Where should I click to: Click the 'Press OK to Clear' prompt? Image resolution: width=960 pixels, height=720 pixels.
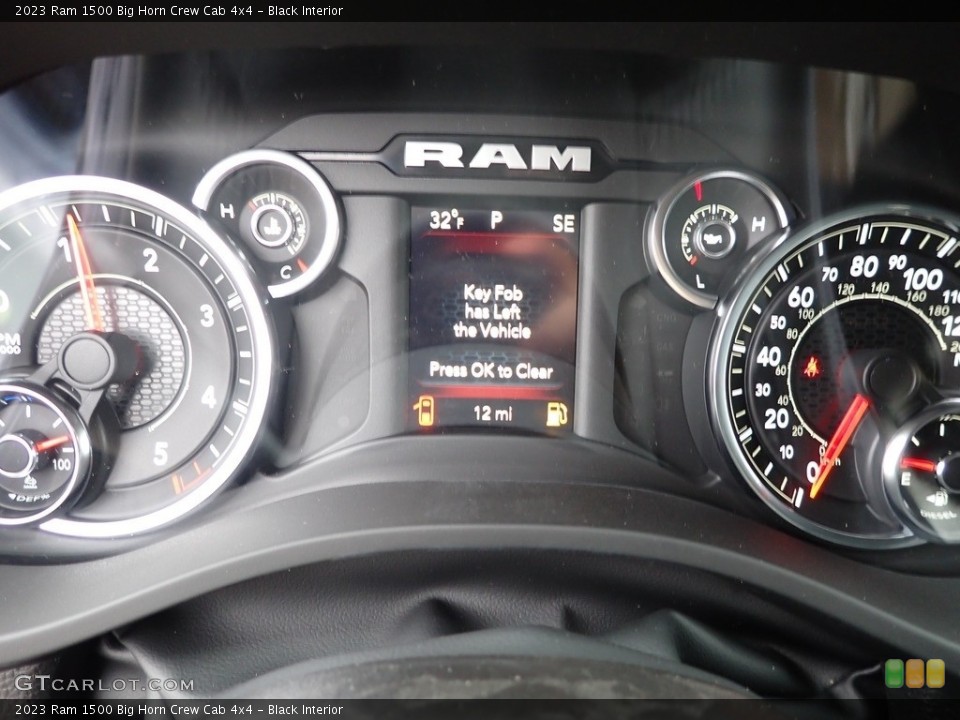[491, 370]
